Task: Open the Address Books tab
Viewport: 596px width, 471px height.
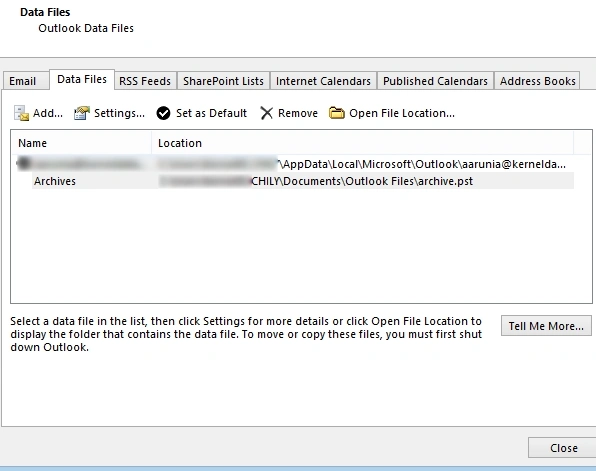Action: point(537,81)
